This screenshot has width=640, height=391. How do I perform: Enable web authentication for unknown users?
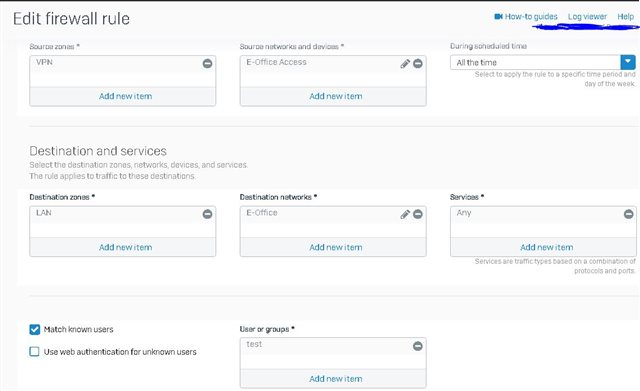click(35, 351)
